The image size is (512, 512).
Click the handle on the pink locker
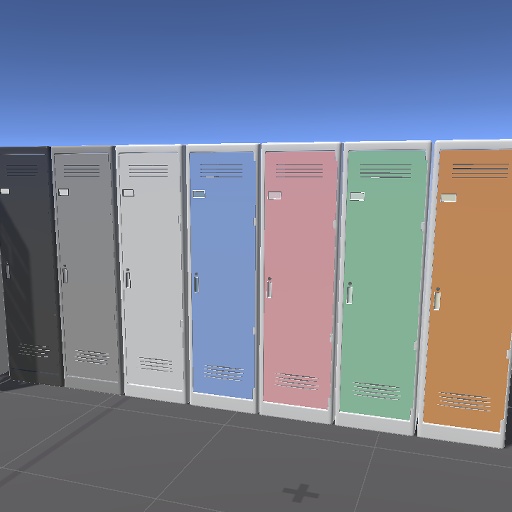tap(269, 287)
